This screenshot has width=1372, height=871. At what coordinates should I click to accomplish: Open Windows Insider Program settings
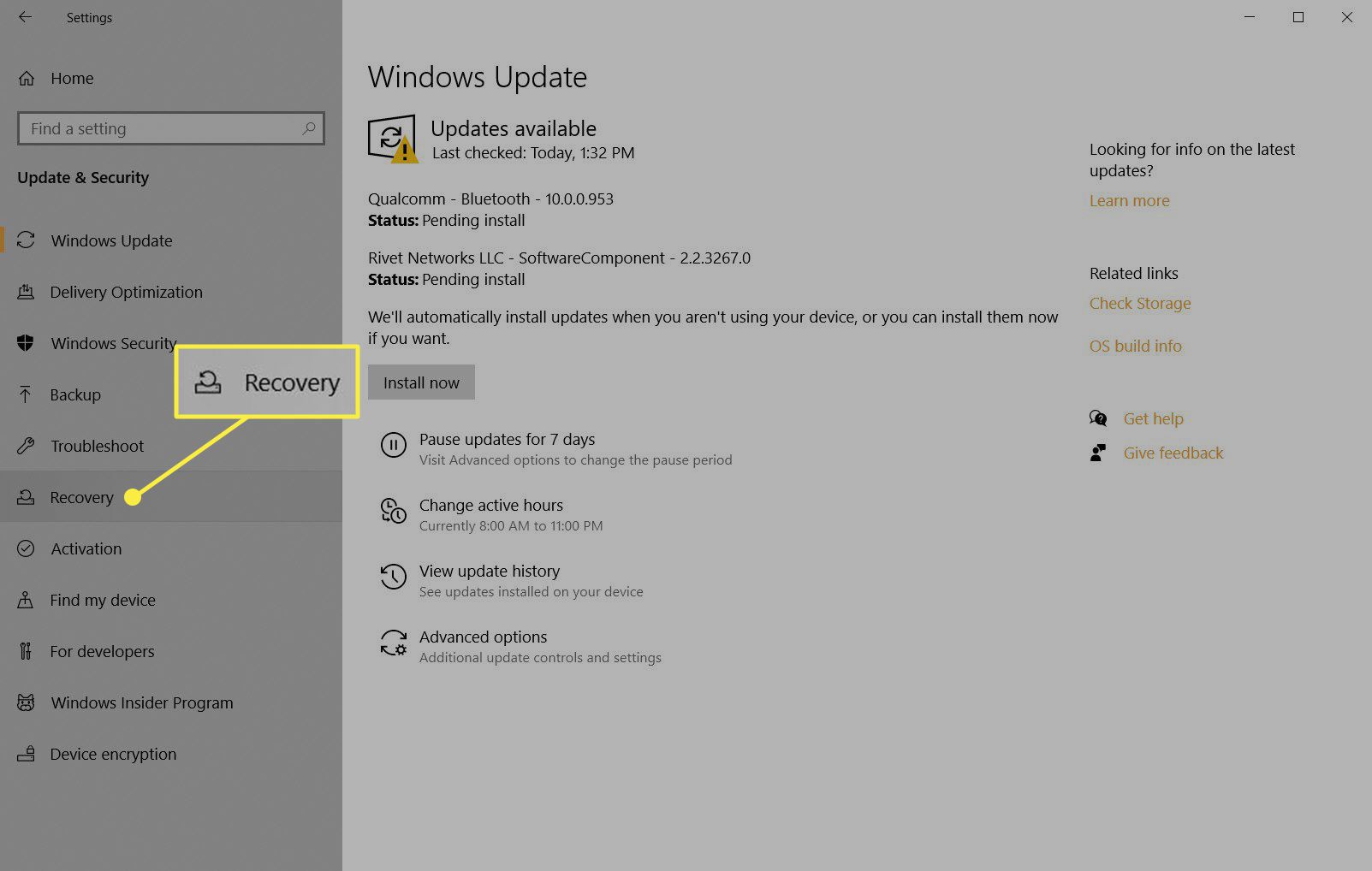point(171,702)
